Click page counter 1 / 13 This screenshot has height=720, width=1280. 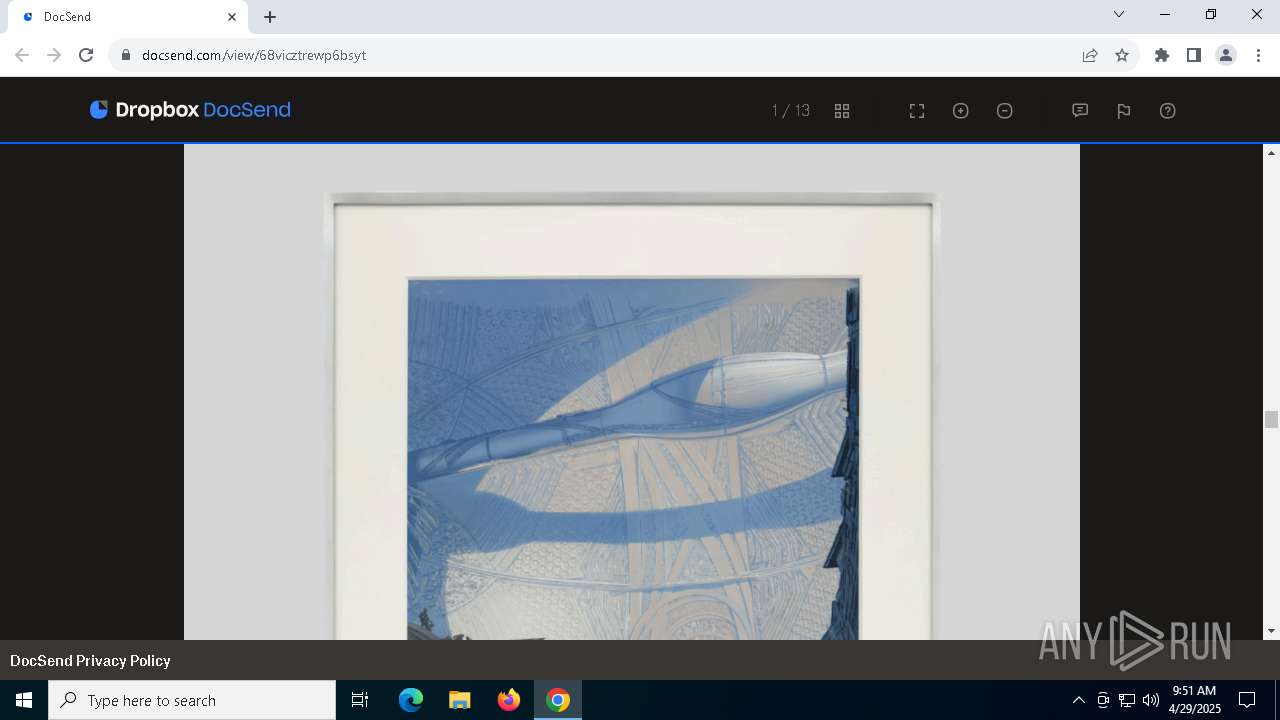click(x=791, y=111)
